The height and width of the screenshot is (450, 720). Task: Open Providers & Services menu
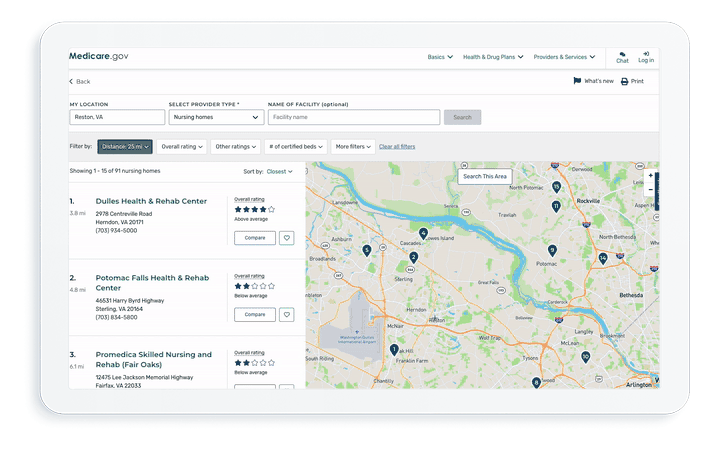pos(564,57)
